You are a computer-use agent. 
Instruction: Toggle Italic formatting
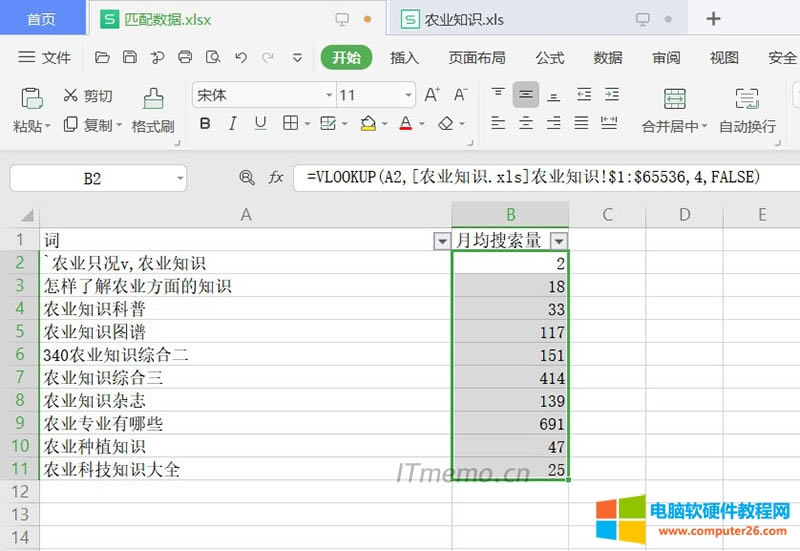click(233, 124)
